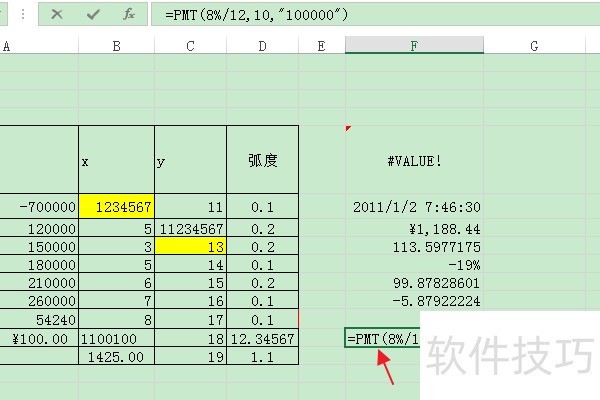This screenshot has height=400, width=600.
Task: Select cell containing ¥100.00
Action: pyautogui.click(x=39, y=338)
